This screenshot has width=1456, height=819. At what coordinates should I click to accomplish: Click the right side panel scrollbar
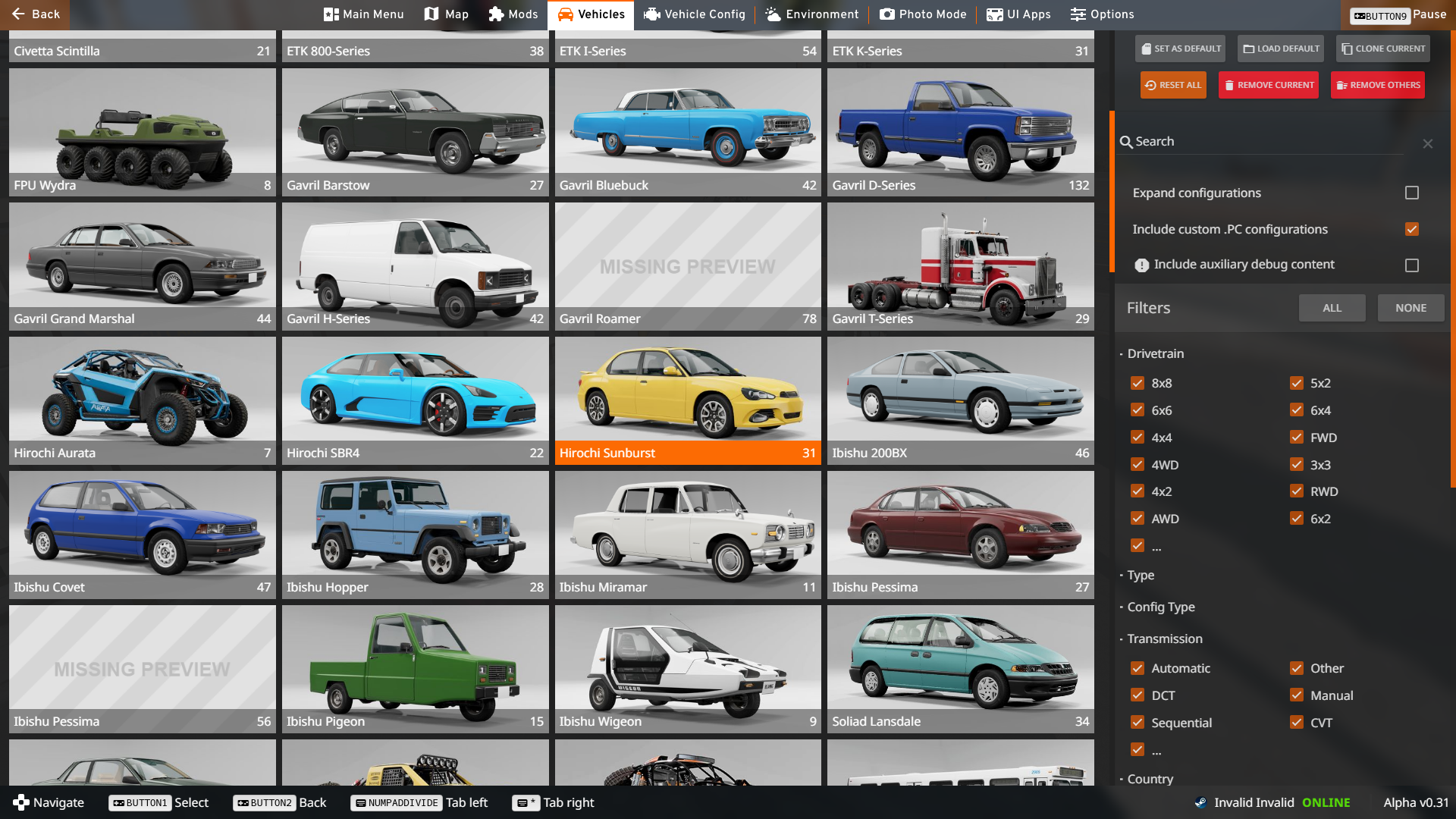click(1452, 259)
